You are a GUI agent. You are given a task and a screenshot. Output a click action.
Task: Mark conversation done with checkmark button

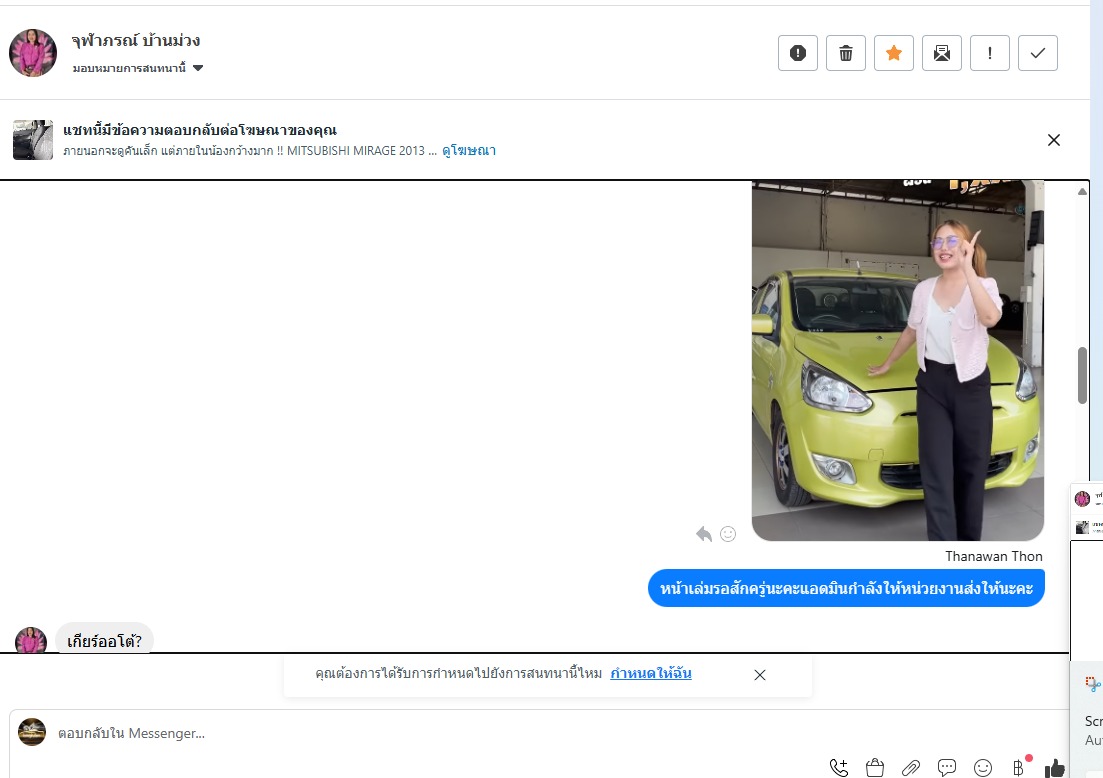click(1038, 53)
